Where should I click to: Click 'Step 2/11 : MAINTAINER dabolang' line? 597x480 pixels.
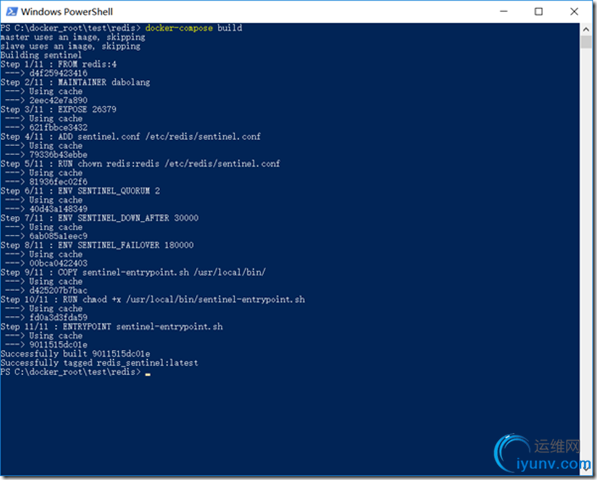(x=75, y=82)
